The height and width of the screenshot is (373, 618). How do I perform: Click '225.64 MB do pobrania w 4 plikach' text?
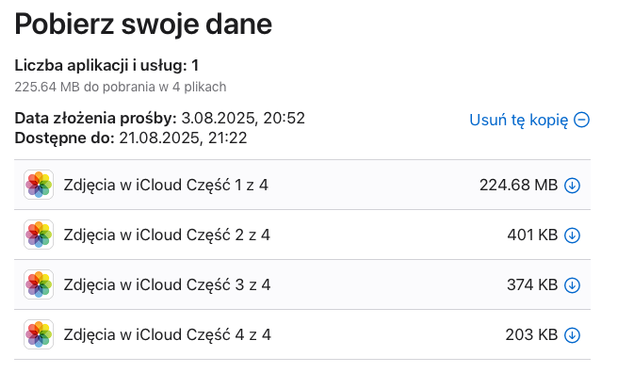coord(120,87)
